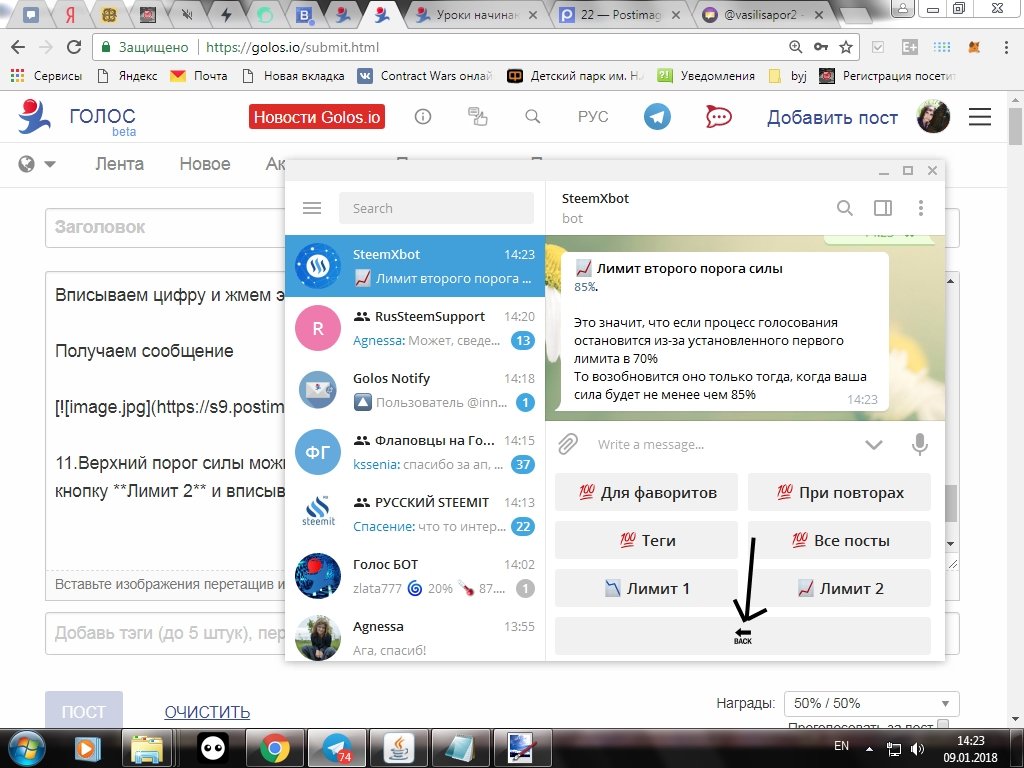Screen dimensions: 1024x768
Task: Click the tags input field
Action: (165, 633)
